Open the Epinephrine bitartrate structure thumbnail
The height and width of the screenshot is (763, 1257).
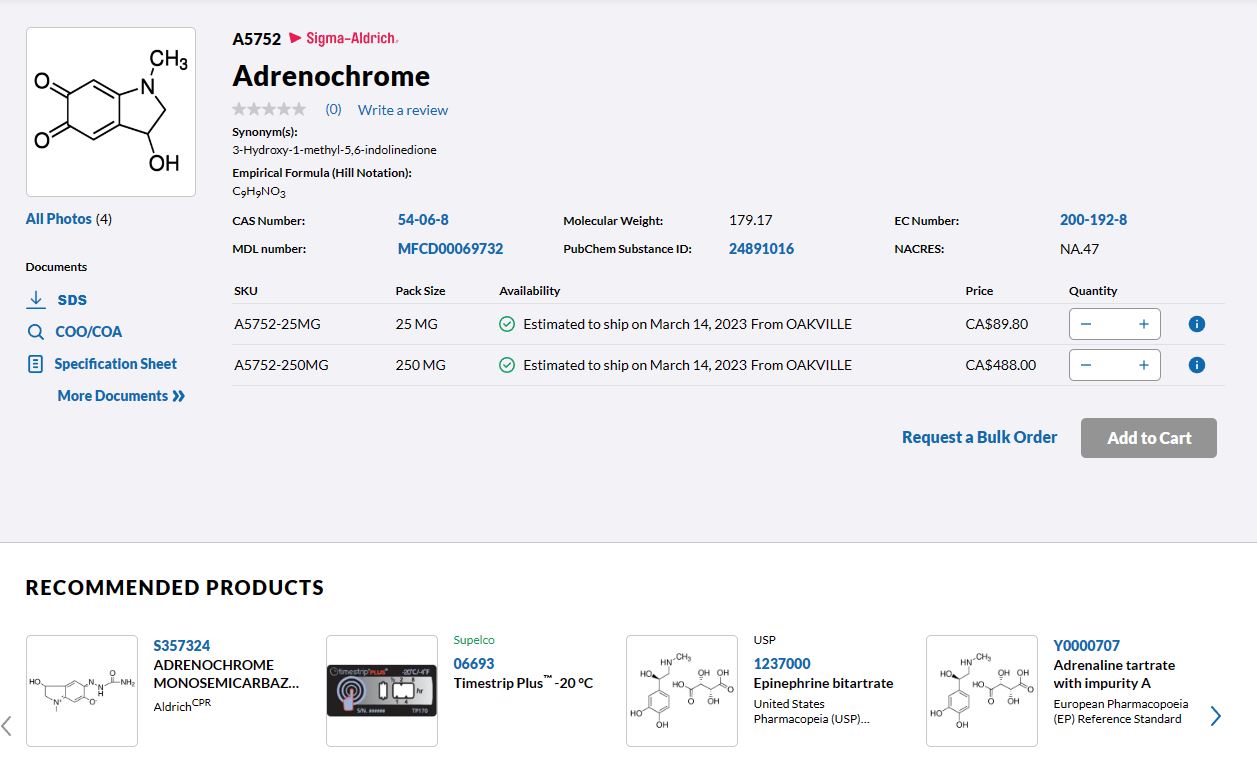[682, 690]
